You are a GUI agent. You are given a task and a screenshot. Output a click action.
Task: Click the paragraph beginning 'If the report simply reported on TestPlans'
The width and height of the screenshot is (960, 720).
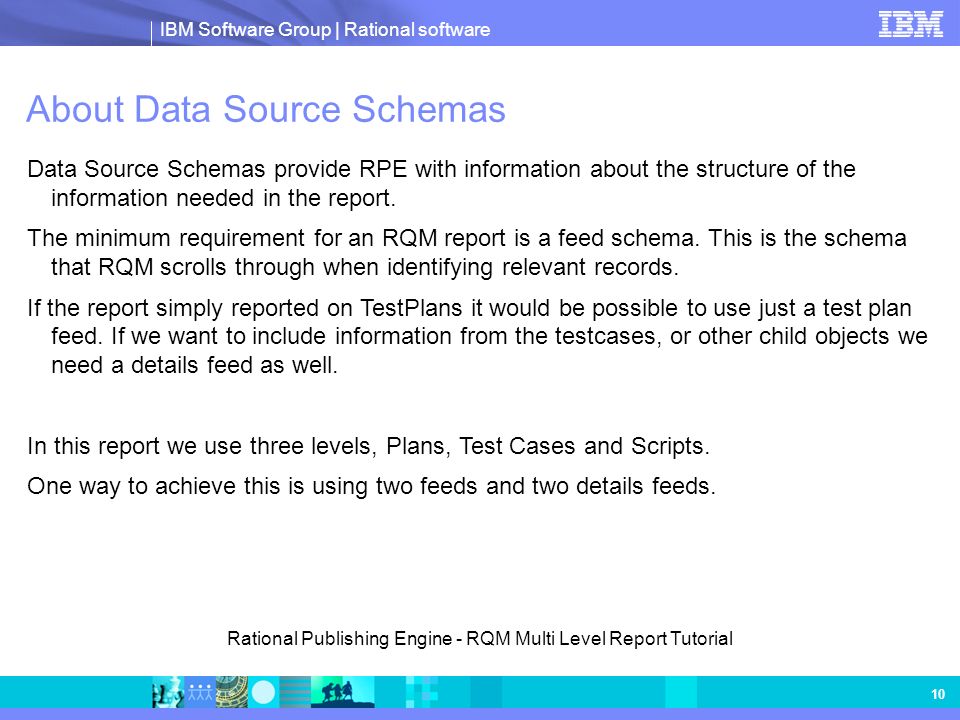(x=478, y=336)
